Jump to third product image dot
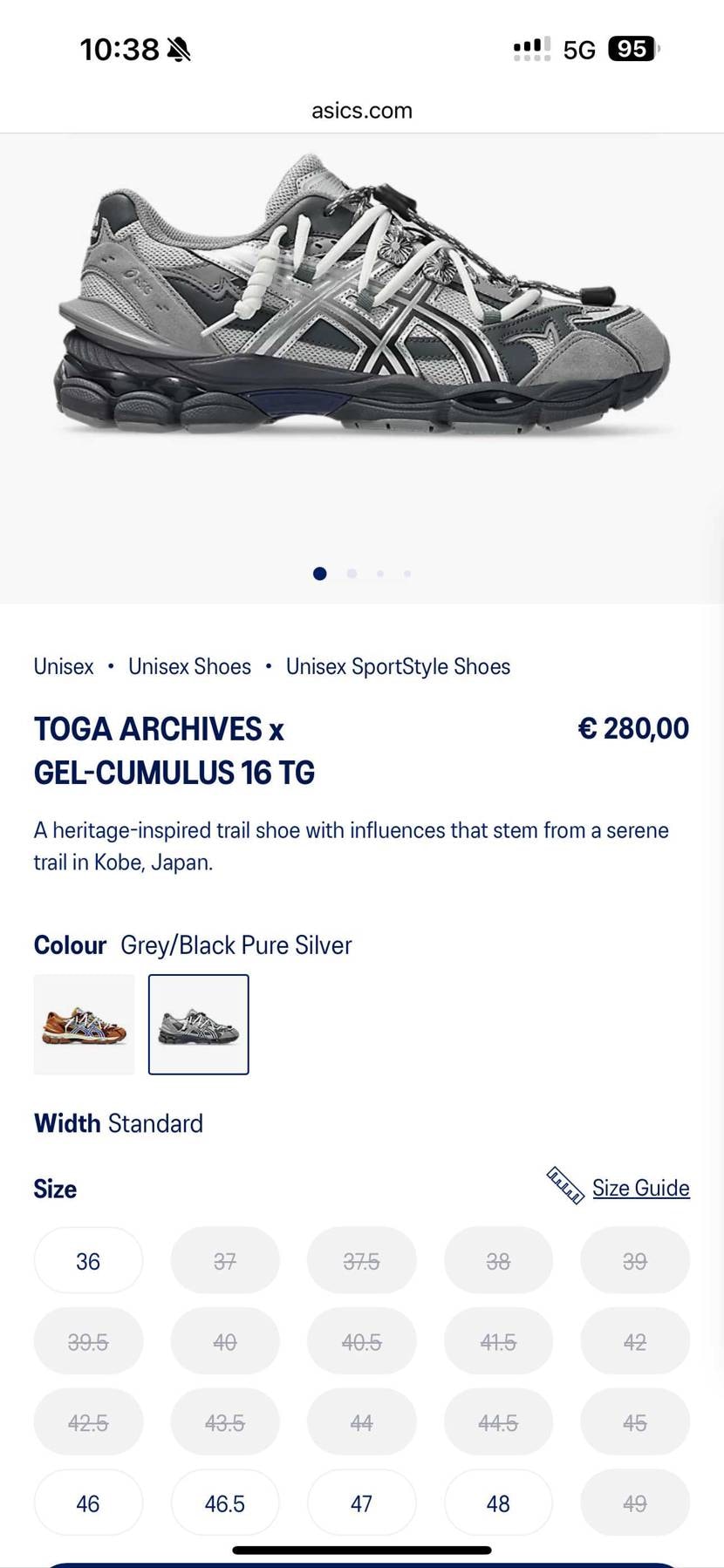This screenshot has height=1568, width=724. pyautogui.click(x=380, y=574)
